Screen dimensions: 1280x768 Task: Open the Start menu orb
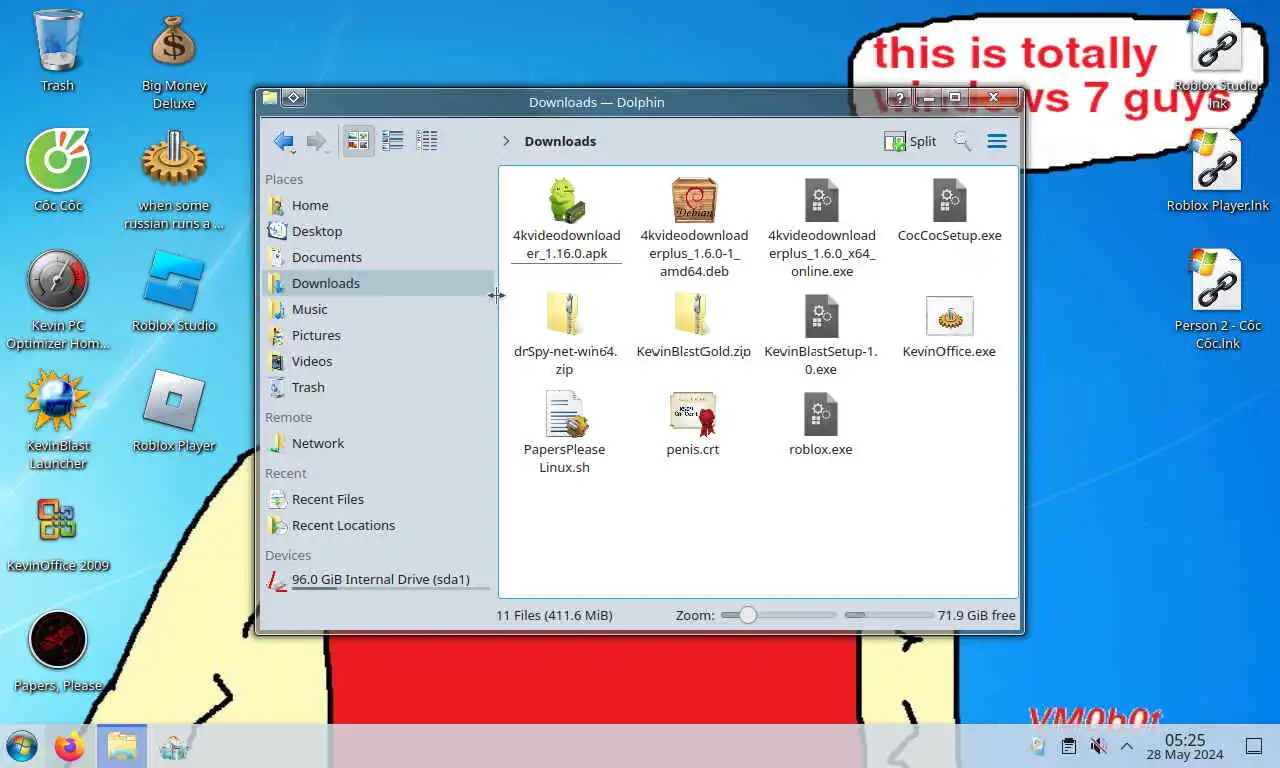pos(22,746)
